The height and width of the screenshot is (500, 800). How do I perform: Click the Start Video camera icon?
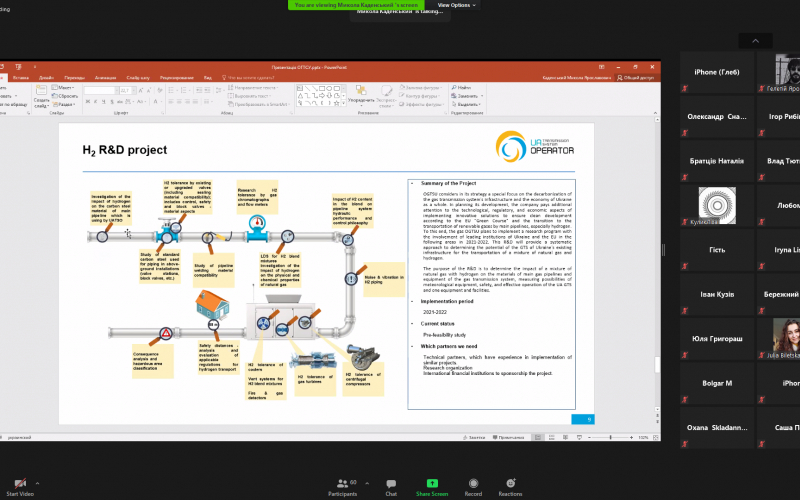(x=19, y=484)
